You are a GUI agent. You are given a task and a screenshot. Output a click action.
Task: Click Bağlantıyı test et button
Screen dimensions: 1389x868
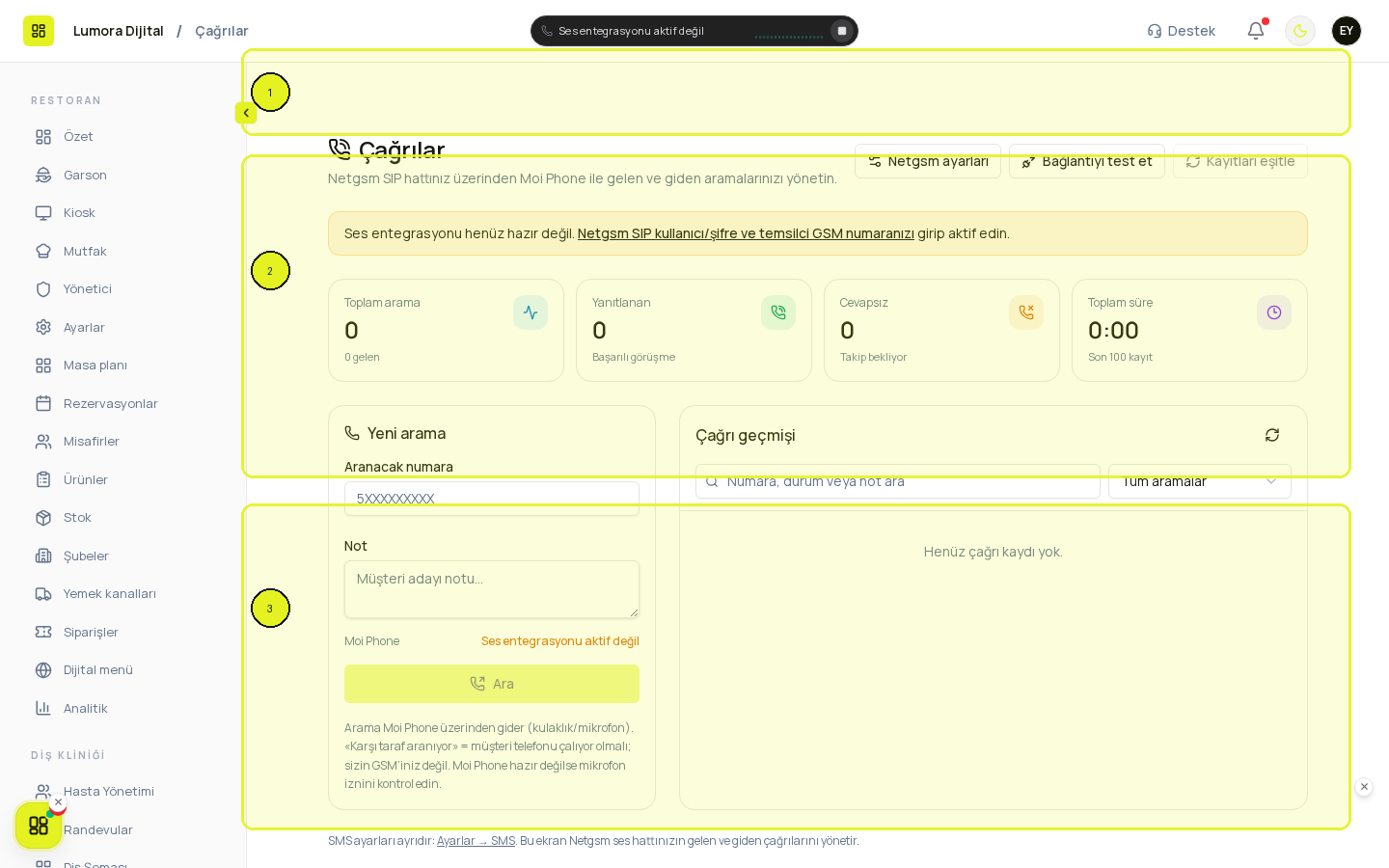click(x=1087, y=161)
